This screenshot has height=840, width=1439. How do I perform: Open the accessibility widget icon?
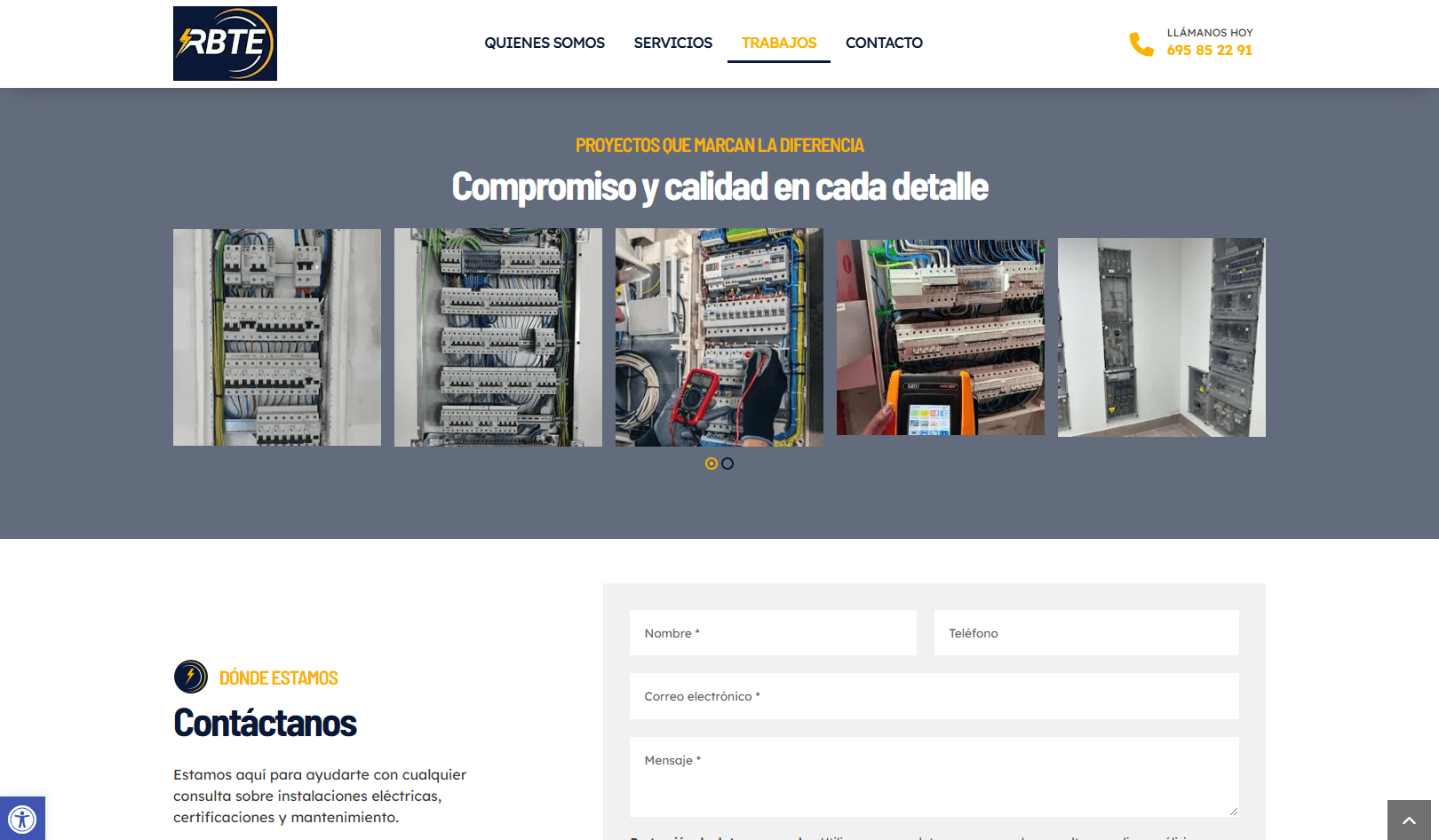click(x=22, y=818)
